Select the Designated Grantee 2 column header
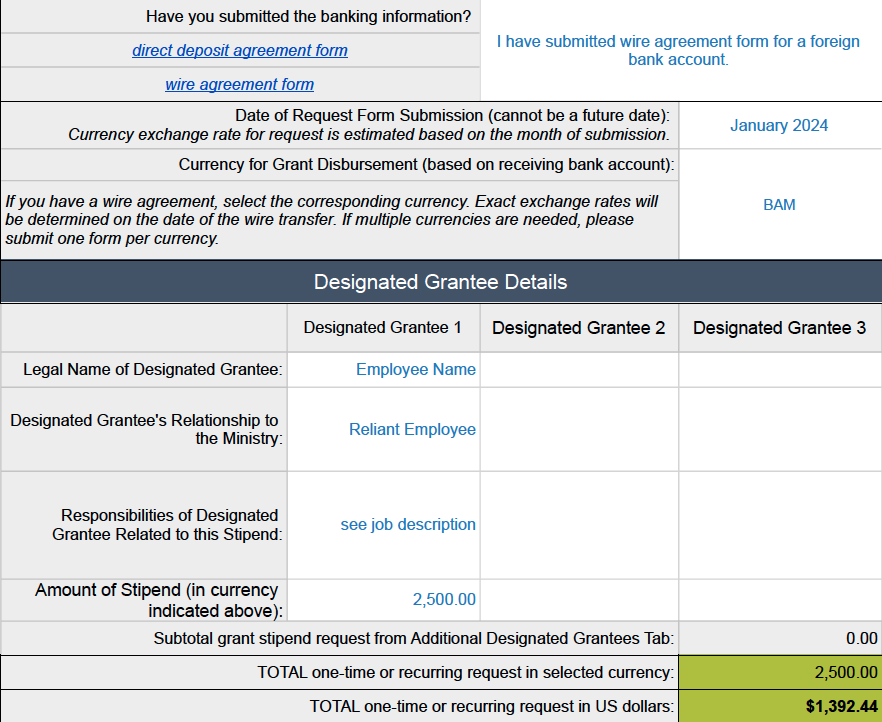Image resolution: width=882 pixels, height=722 pixels. click(579, 328)
